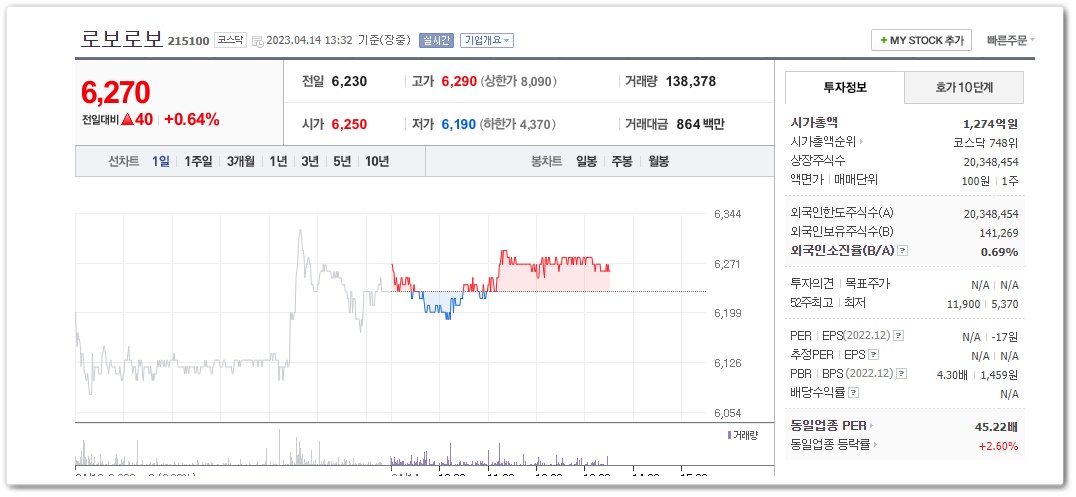Click the MY STOCK 추가 button
Screen dimensions: 1076x497
(922, 41)
